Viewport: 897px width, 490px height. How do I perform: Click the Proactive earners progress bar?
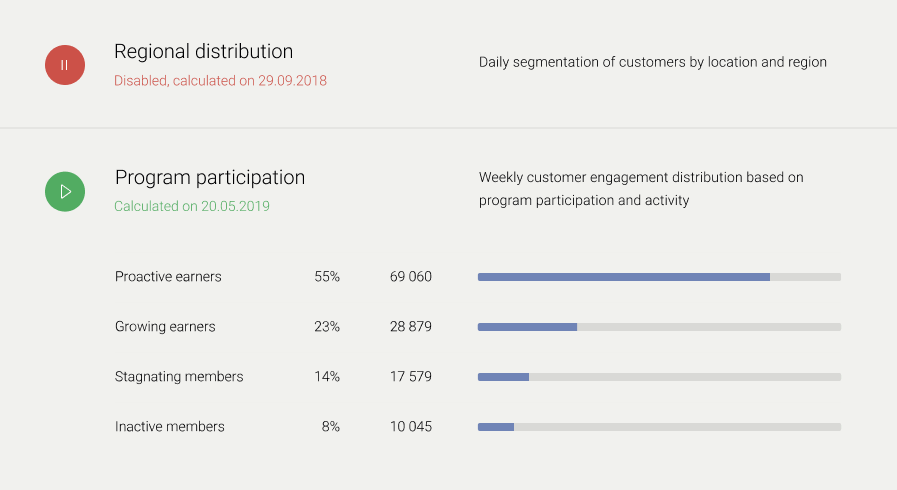659,277
